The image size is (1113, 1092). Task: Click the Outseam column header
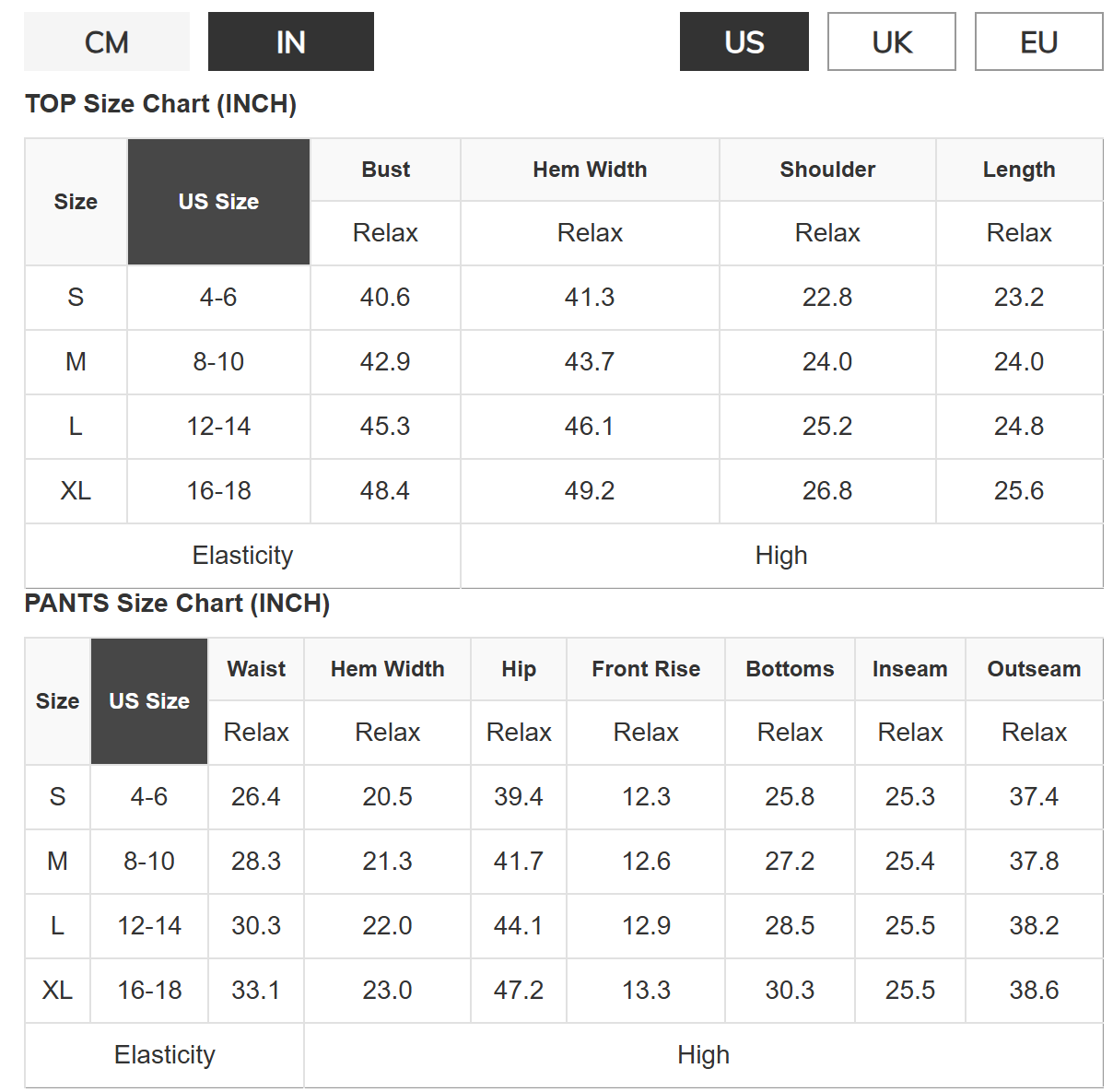coord(1034,669)
